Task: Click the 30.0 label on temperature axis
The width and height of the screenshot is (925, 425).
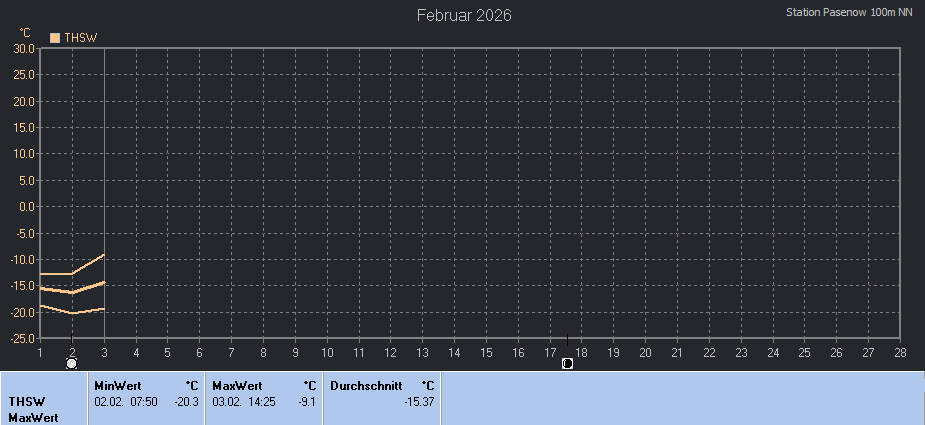Action: coord(24,48)
